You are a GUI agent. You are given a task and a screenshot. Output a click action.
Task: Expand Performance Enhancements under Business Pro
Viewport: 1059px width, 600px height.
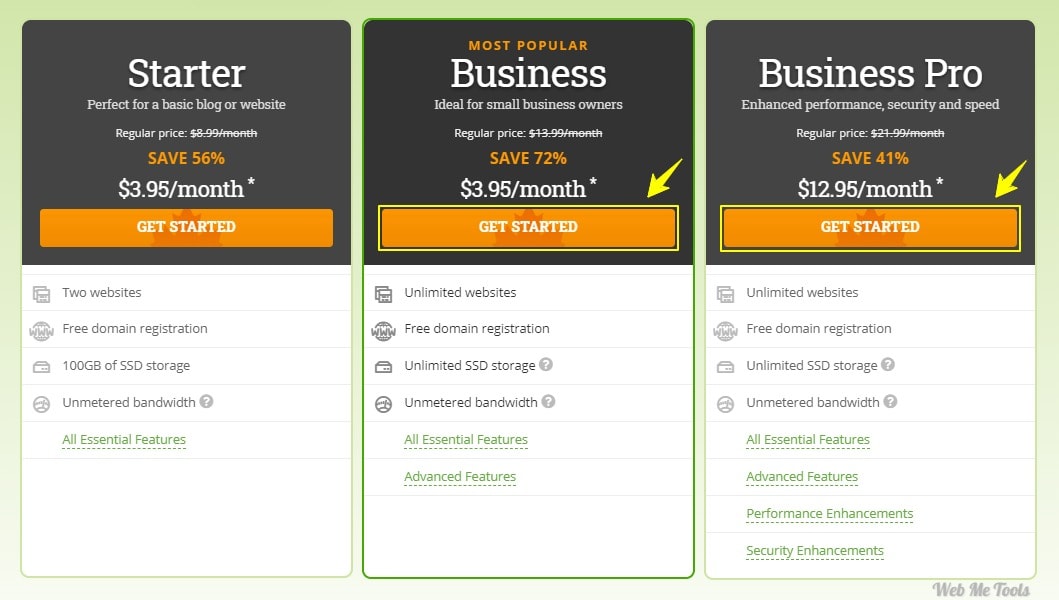pos(829,514)
